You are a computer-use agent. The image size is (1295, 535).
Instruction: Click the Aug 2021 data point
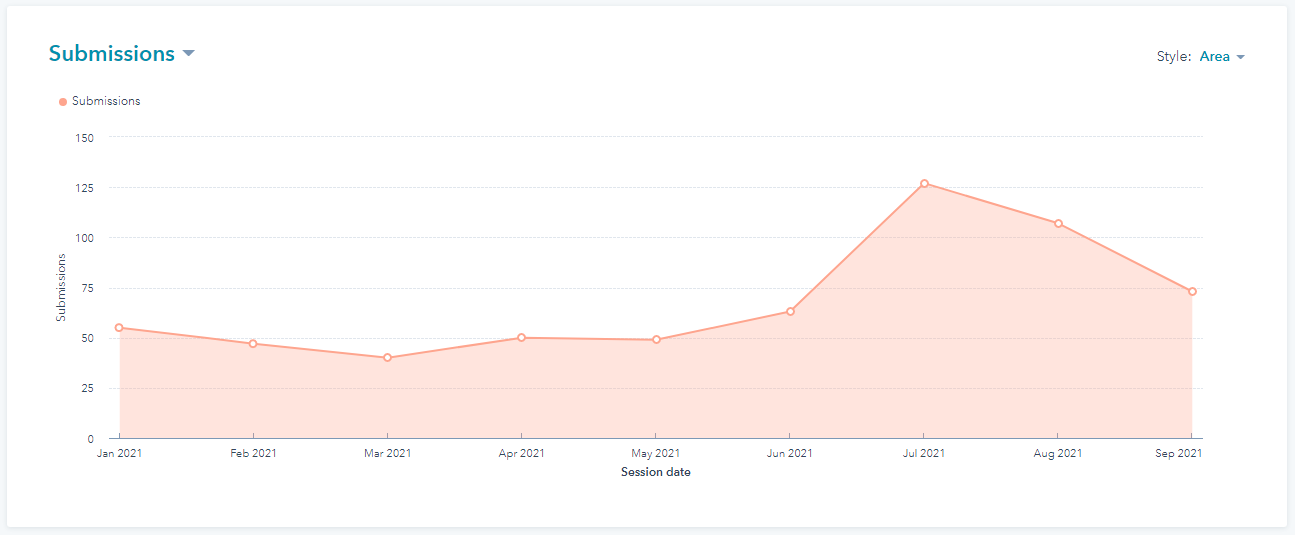(x=1058, y=223)
